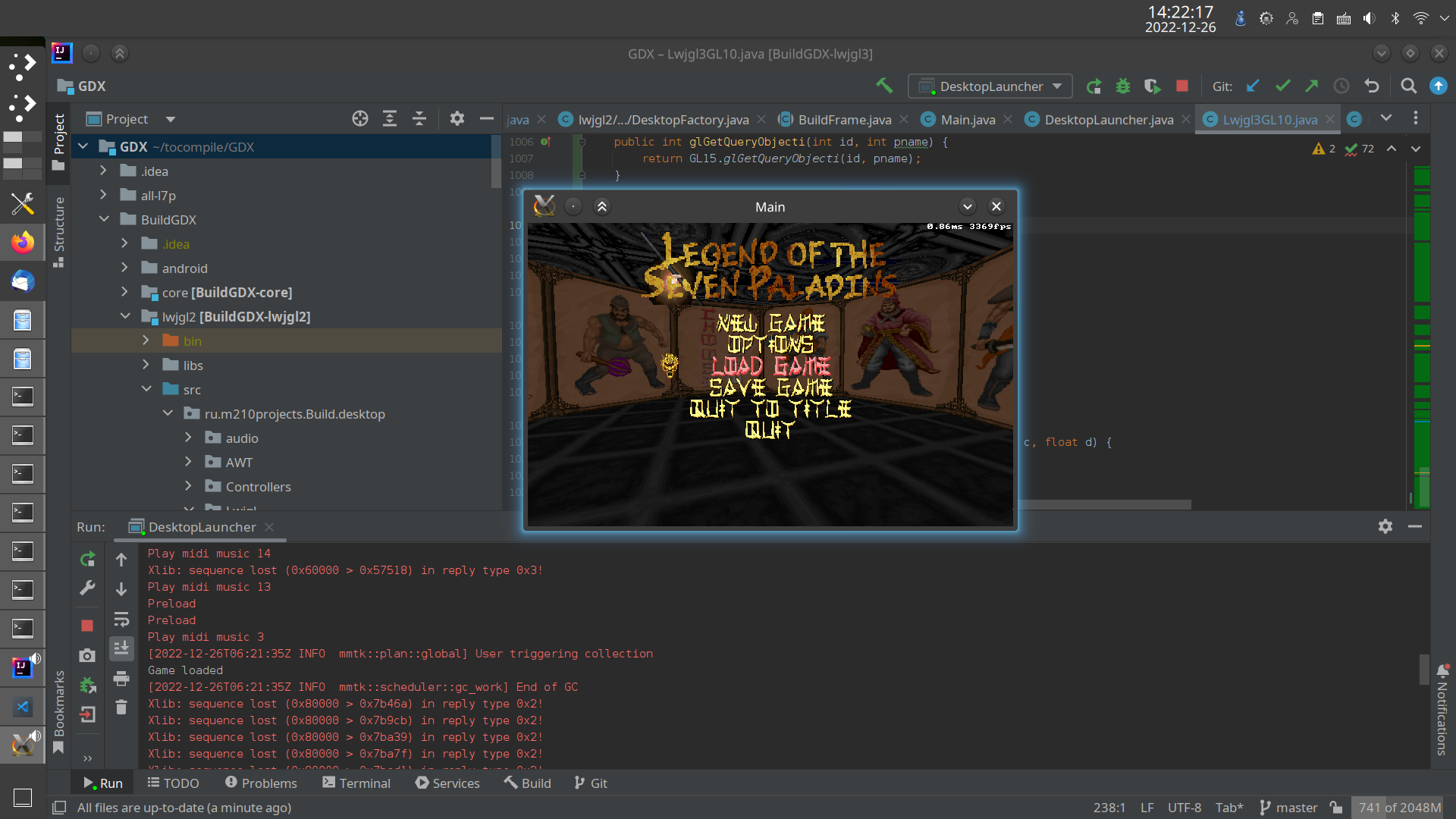Expand the android folder
1456x819 pixels.
pyautogui.click(x=125, y=268)
